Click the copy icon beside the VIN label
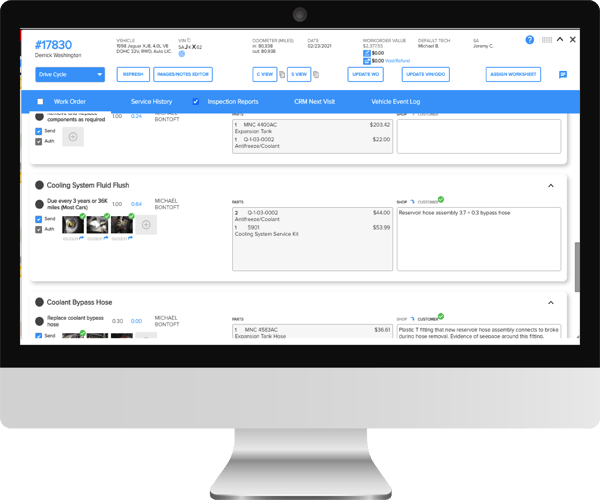The width and height of the screenshot is (600, 500). [x=189, y=40]
